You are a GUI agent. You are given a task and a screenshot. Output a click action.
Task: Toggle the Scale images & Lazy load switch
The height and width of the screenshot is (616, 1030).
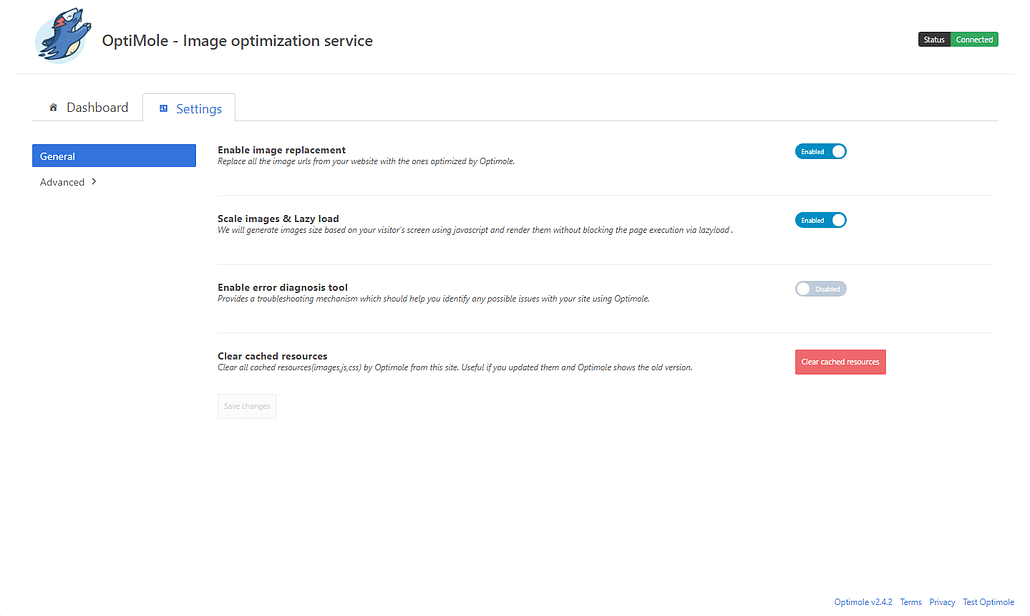click(x=820, y=220)
